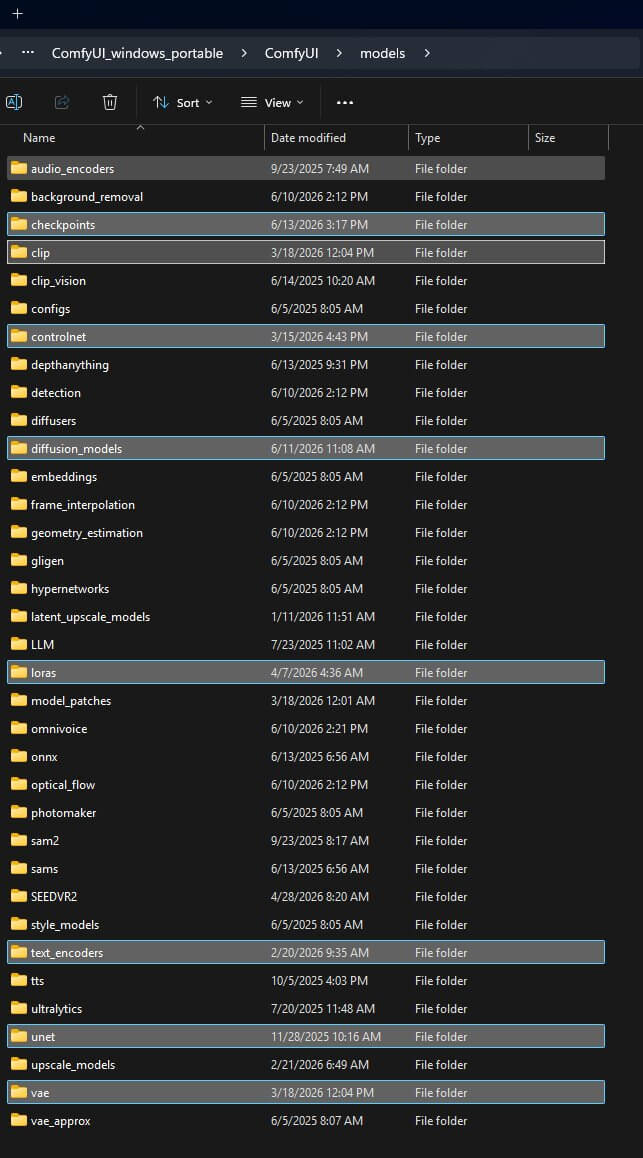Click date 6/13/2026 3:17 PM of checkpoints
The height and width of the screenshot is (1158, 643).
coord(319,225)
